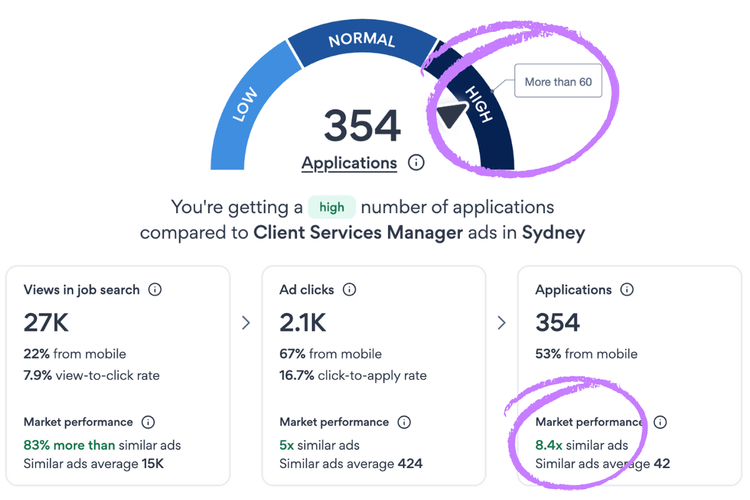Click Market performance info icon in Applications card
Image resolution: width=750 pixels, height=500 pixels.
[x=660, y=422]
